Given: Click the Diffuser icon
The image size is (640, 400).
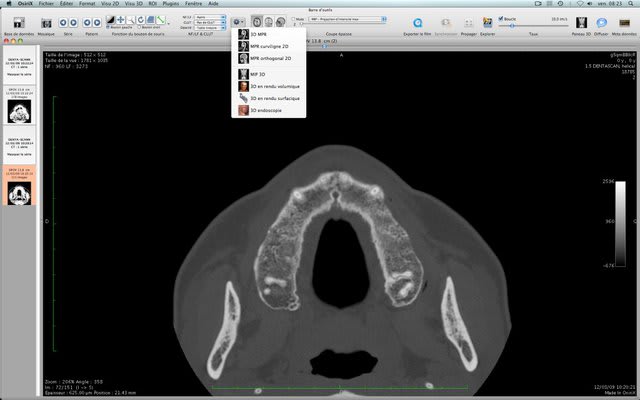Looking at the screenshot, I should point(604,21).
